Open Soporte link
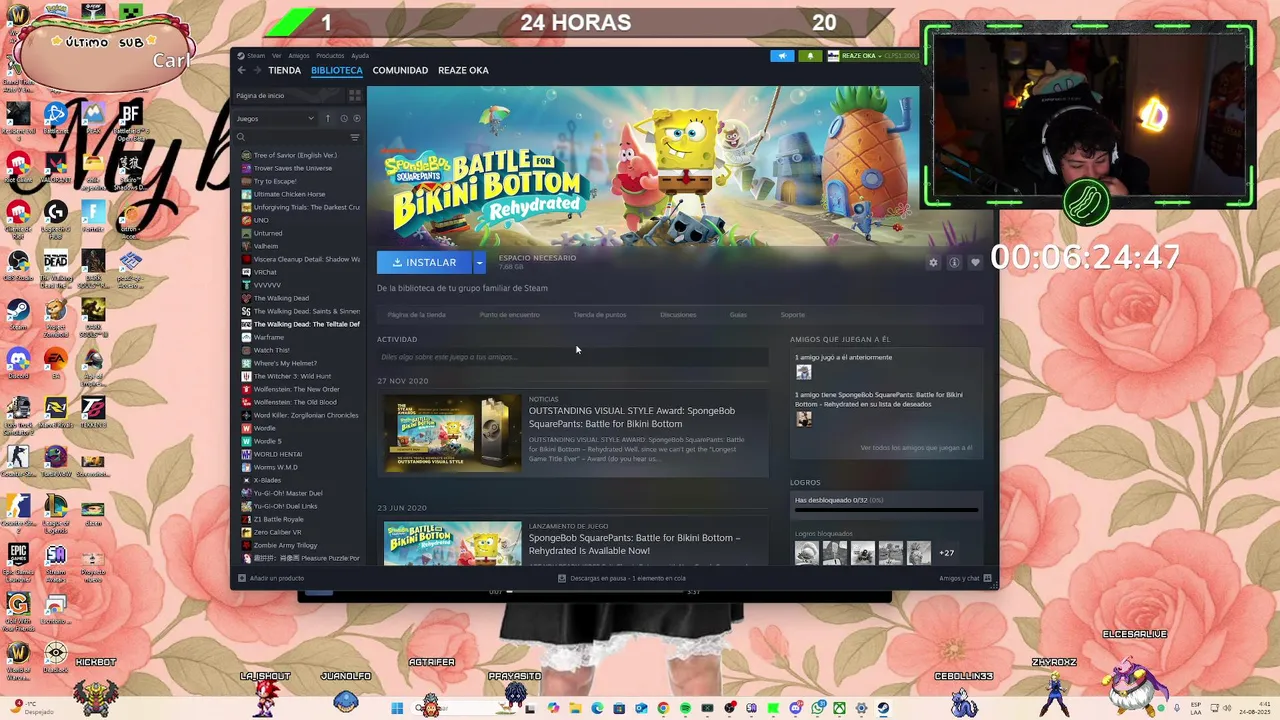The width and height of the screenshot is (1280, 720). click(x=792, y=315)
